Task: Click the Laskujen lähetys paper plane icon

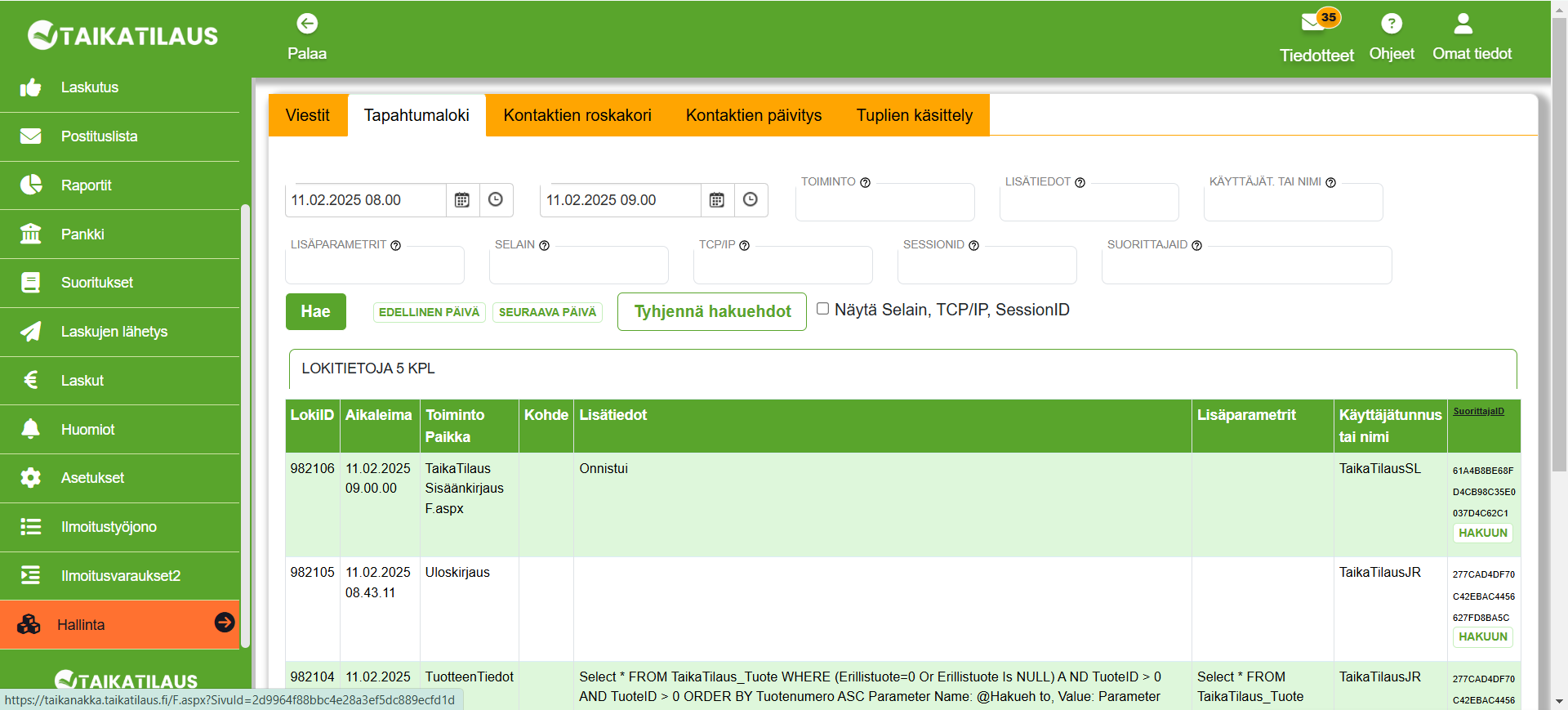Action: coord(30,331)
